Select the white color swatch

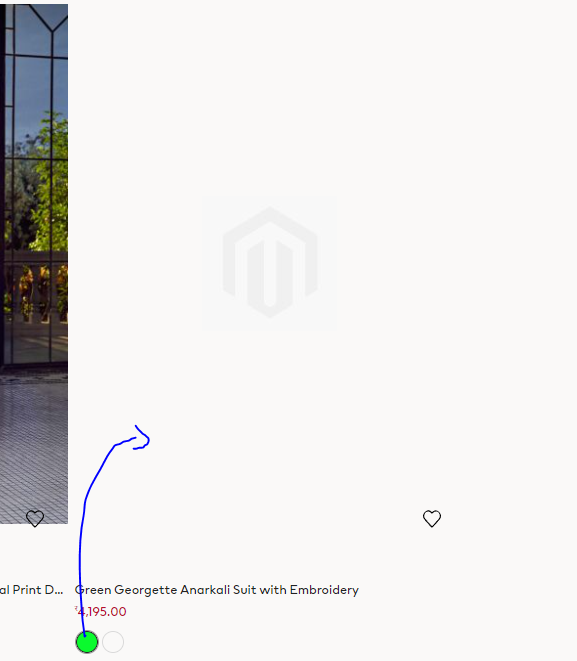point(113,642)
